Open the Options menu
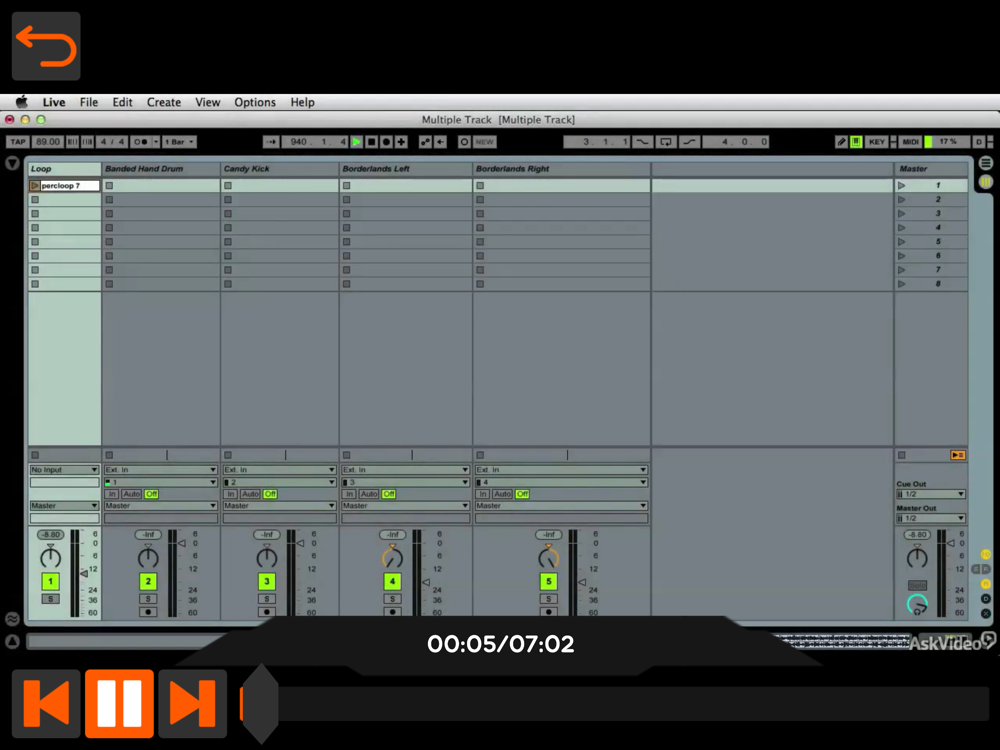 point(255,102)
